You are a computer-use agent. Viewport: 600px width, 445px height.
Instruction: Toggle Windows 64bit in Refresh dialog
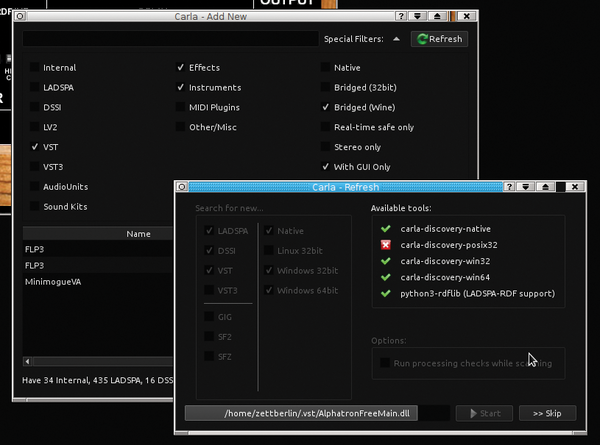(x=269, y=290)
